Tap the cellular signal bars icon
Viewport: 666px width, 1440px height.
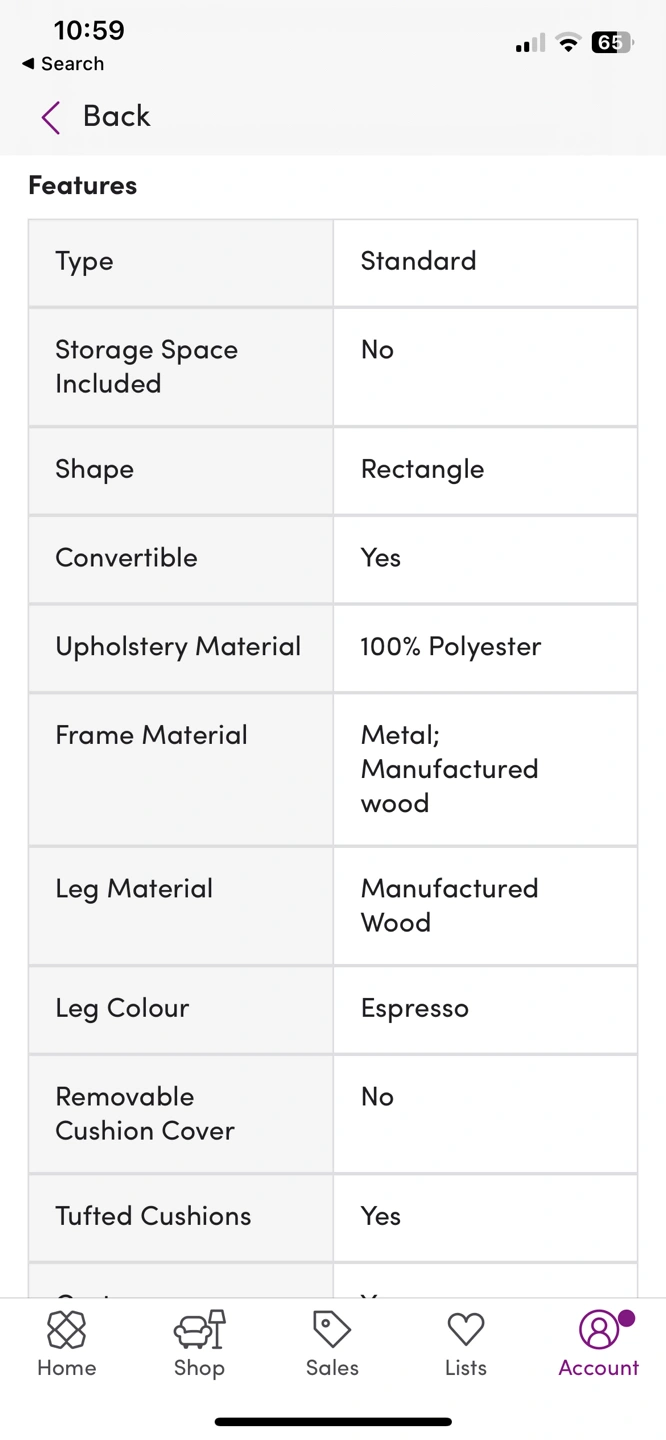tap(530, 43)
